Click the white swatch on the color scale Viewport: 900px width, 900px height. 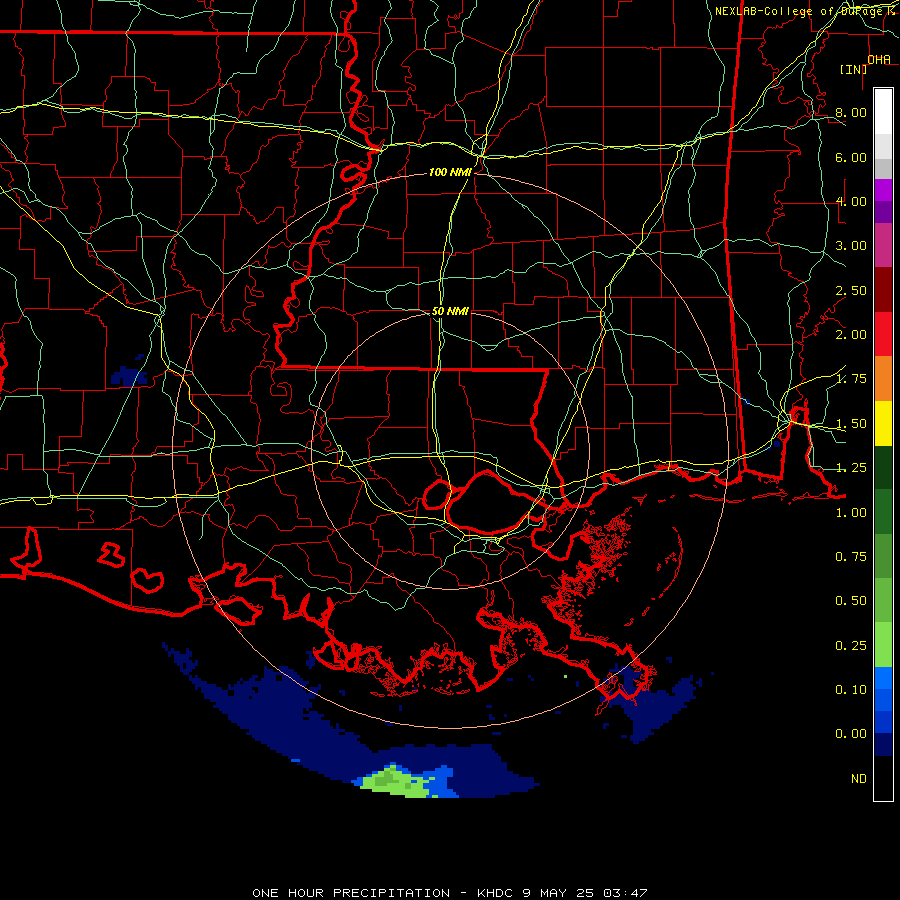[883, 111]
